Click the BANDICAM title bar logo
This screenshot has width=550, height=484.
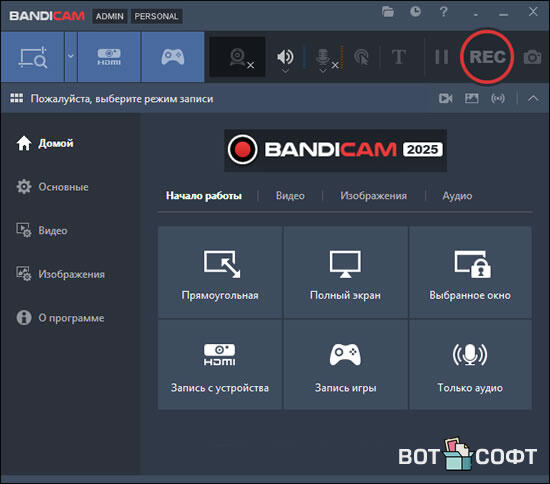47,16
